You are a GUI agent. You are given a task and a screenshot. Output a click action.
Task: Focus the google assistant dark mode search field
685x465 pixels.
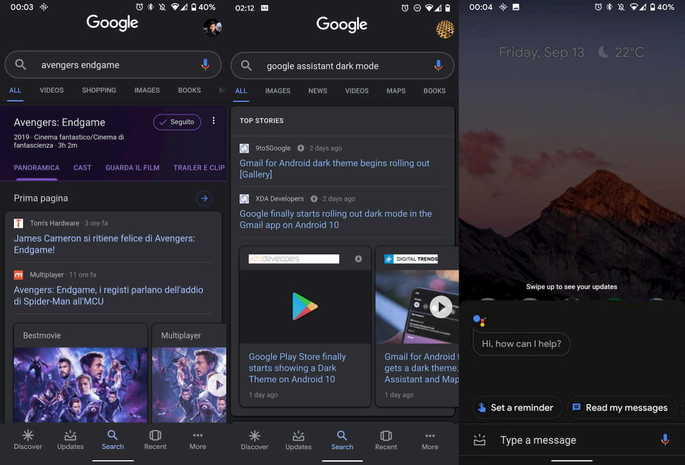[342, 66]
